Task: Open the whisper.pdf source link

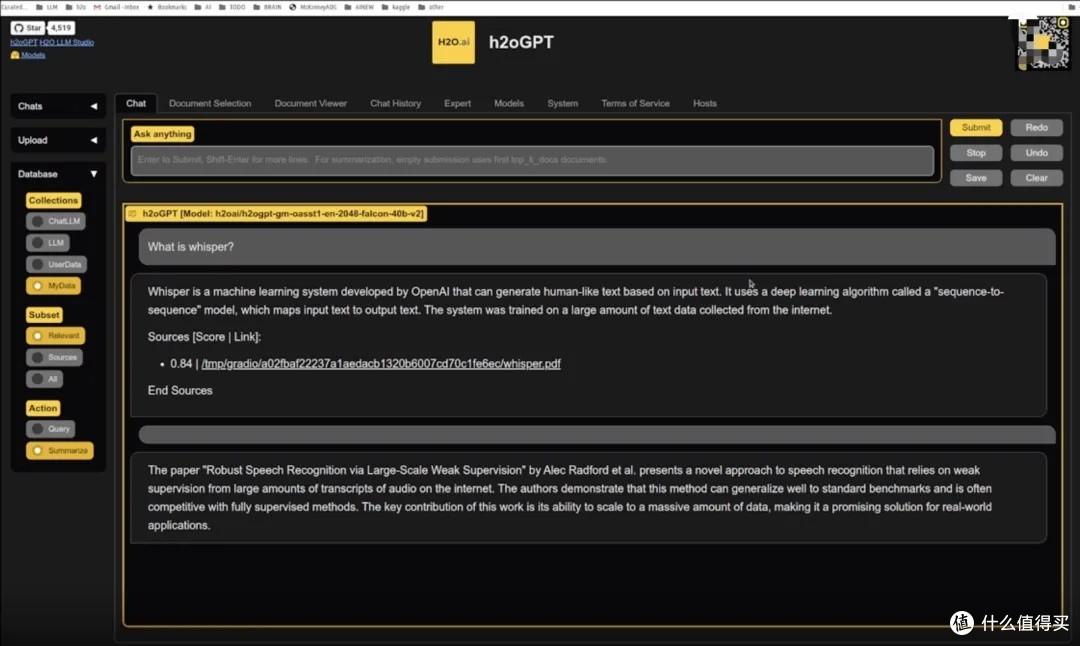Action: [x=381, y=363]
